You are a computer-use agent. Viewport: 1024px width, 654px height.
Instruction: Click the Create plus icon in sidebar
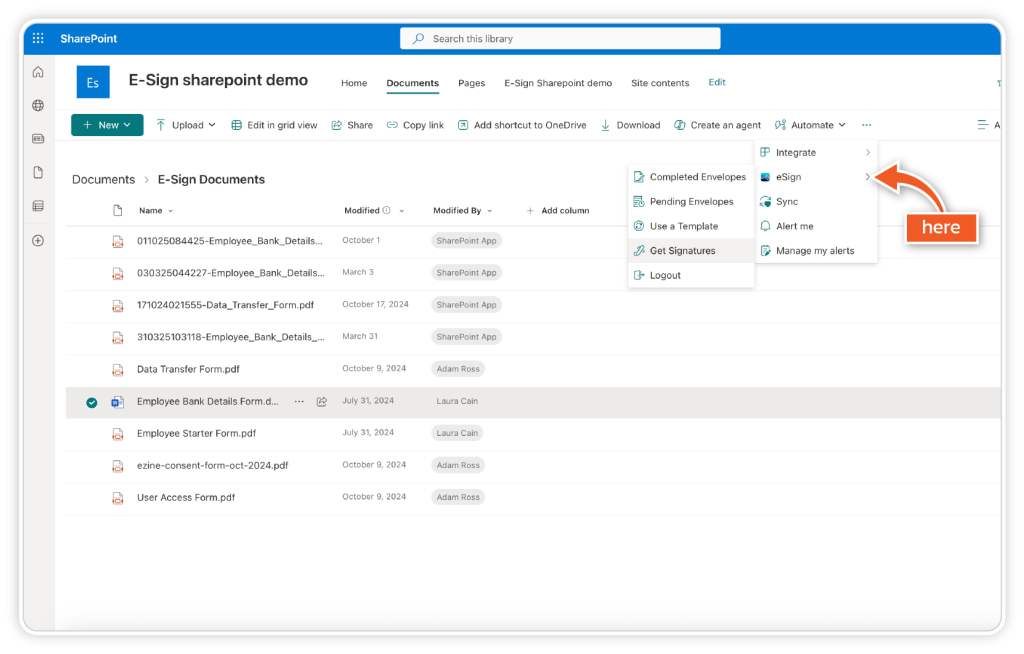coord(38,240)
